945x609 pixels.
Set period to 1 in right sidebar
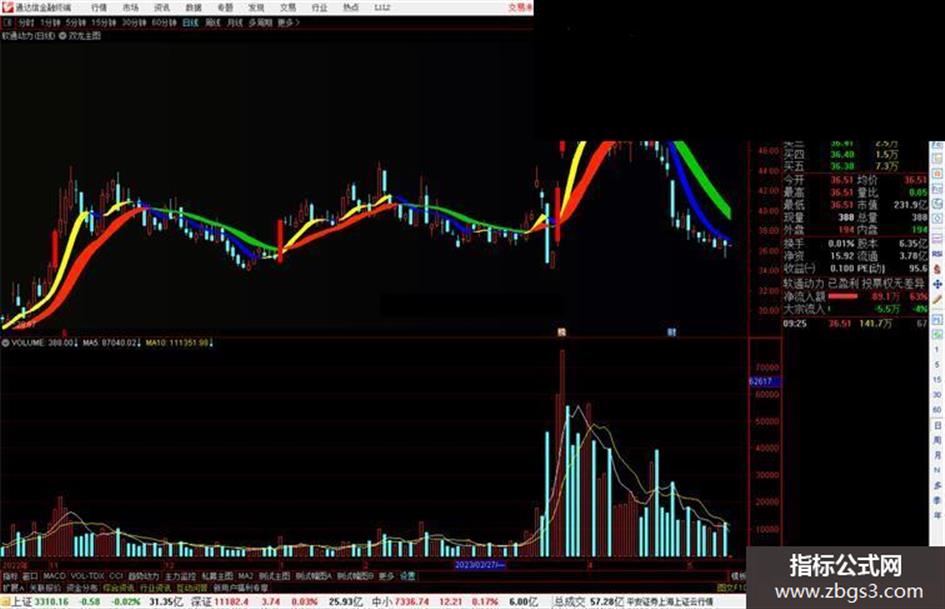click(937, 349)
